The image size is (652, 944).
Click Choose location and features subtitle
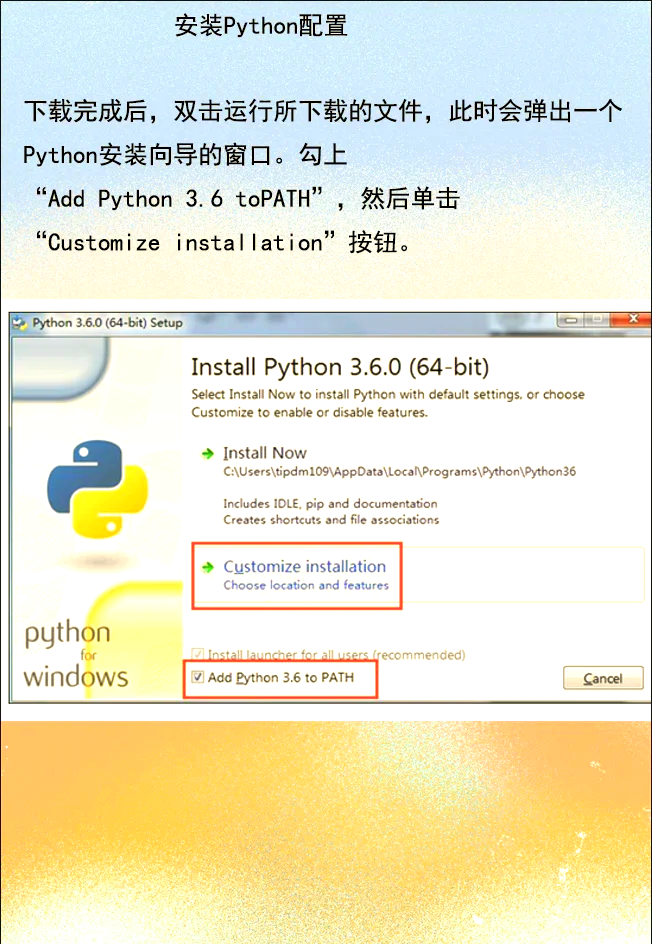click(x=306, y=585)
